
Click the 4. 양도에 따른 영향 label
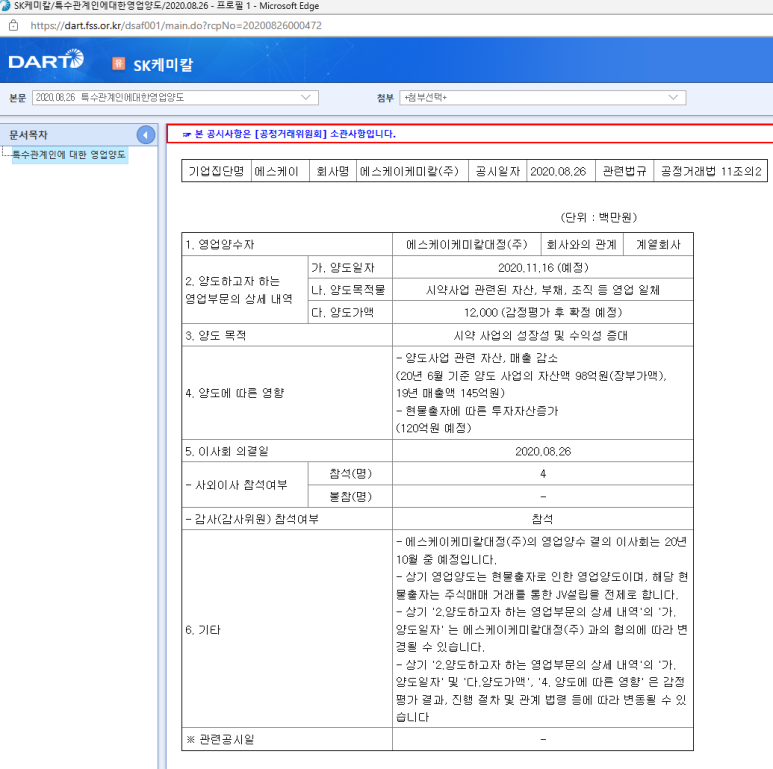(x=235, y=393)
